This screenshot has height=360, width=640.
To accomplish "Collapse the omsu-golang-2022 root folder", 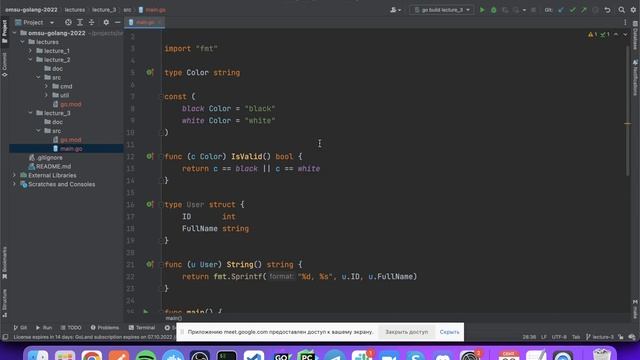I will tap(14, 33).
